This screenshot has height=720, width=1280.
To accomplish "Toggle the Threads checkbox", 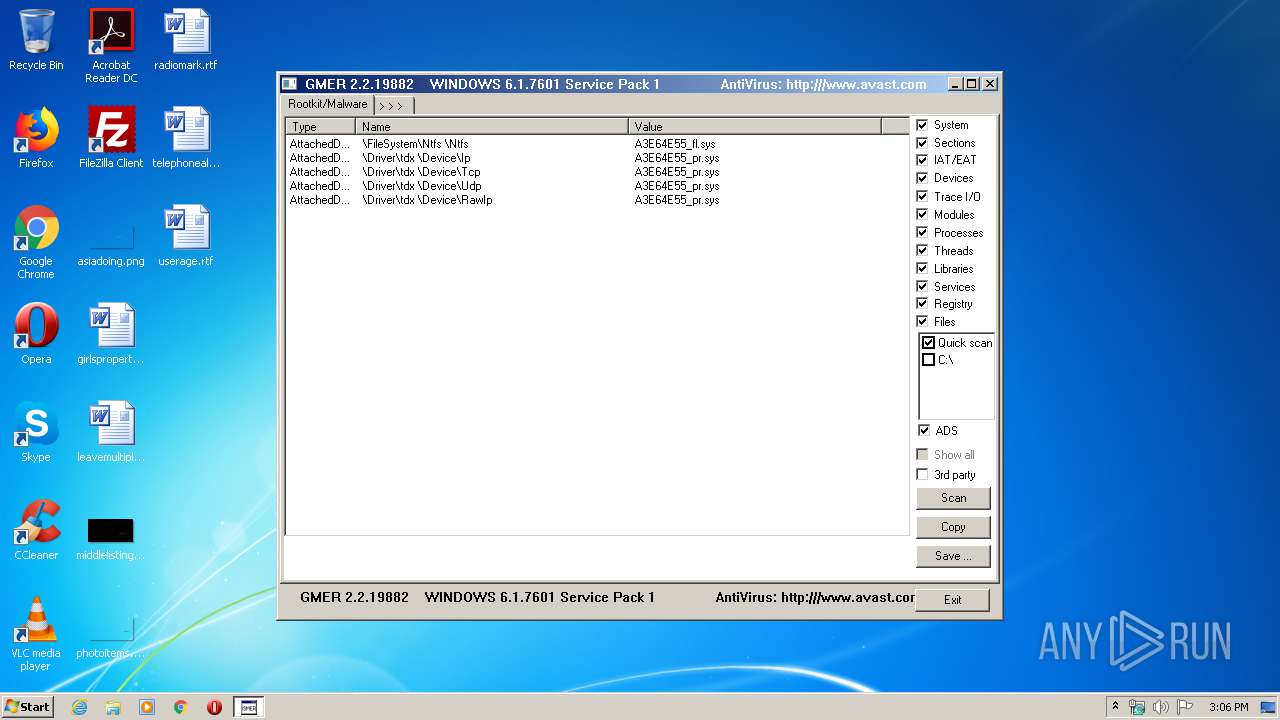I will (922, 251).
